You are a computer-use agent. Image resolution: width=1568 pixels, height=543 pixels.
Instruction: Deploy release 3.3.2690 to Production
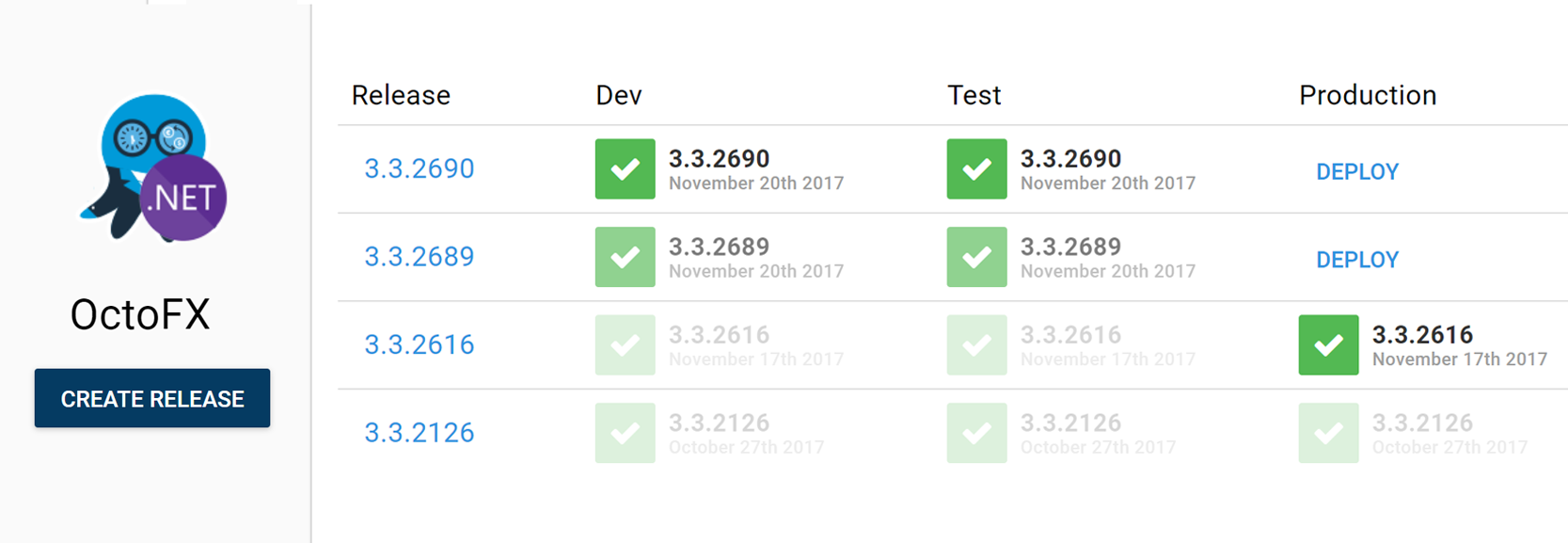pyautogui.click(x=1356, y=172)
